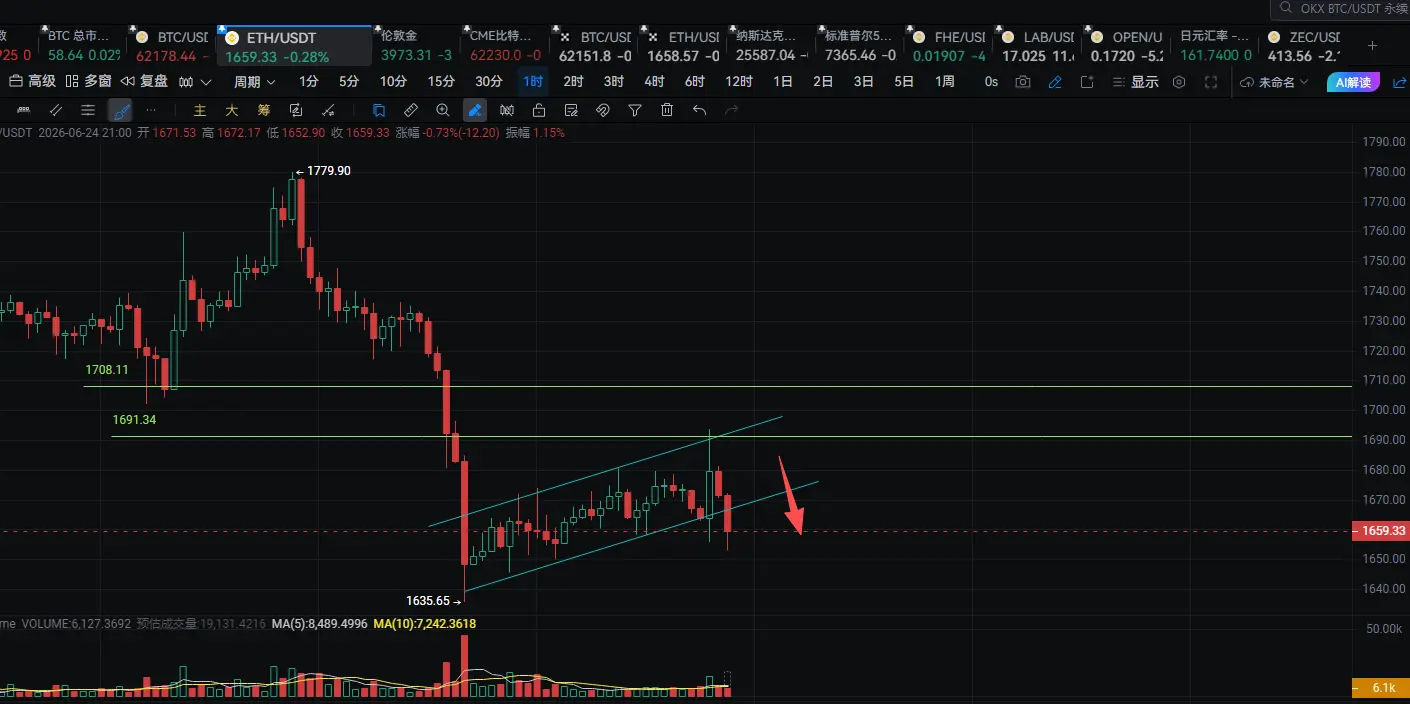Select the highlighted 1时 timeframe
The width and height of the screenshot is (1410, 704).
[x=533, y=82]
